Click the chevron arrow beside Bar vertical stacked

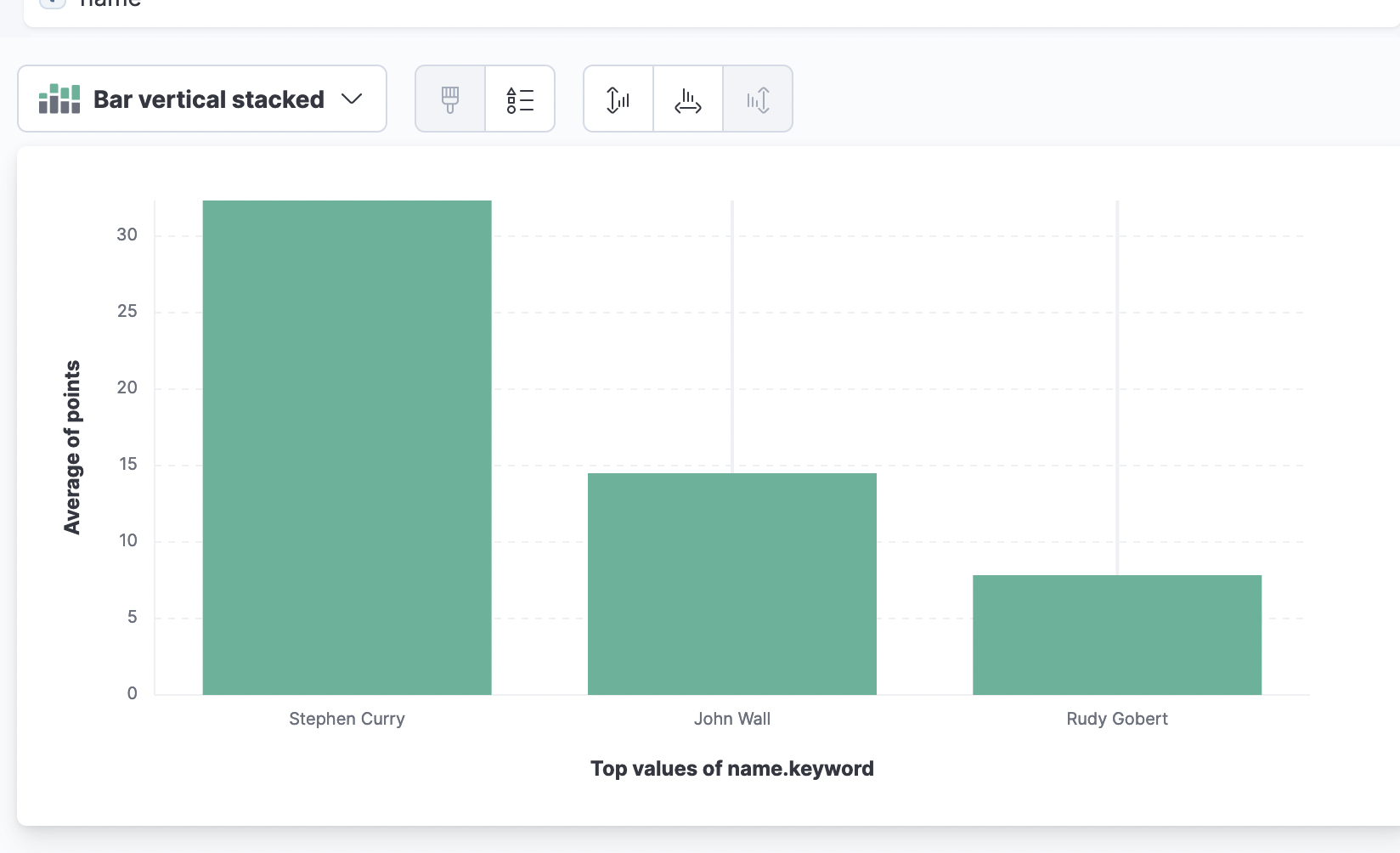point(352,99)
